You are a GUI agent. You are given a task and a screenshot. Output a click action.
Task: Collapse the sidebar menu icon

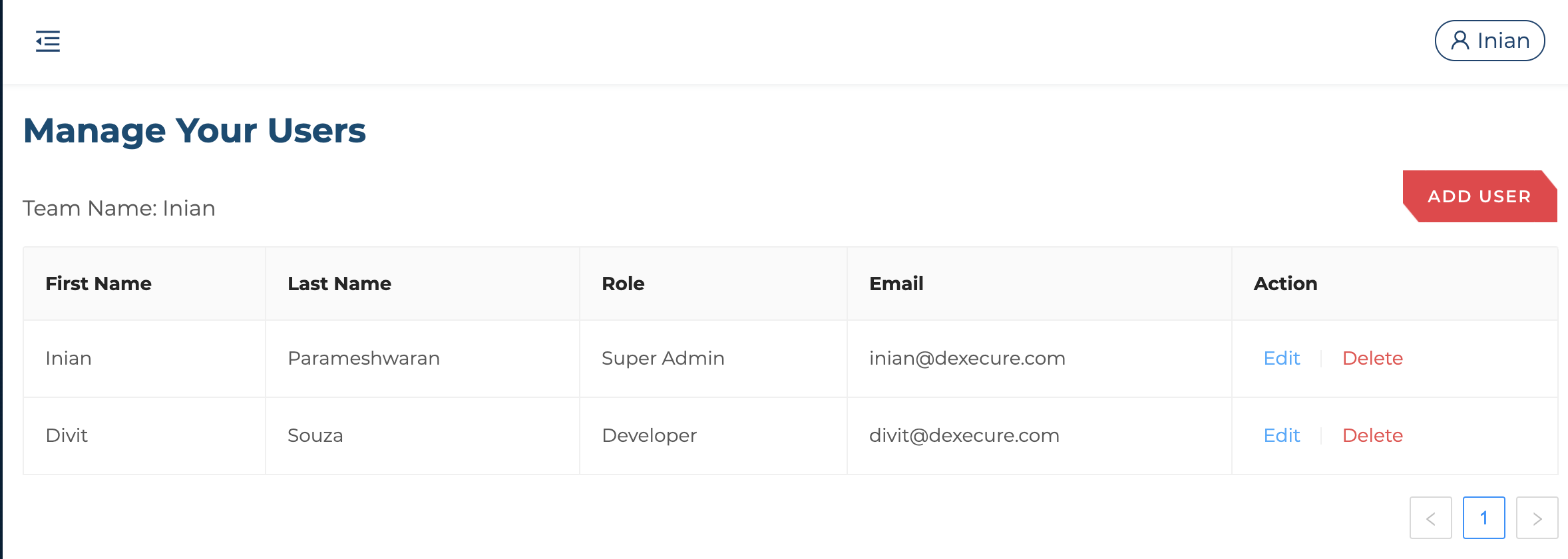48,41
